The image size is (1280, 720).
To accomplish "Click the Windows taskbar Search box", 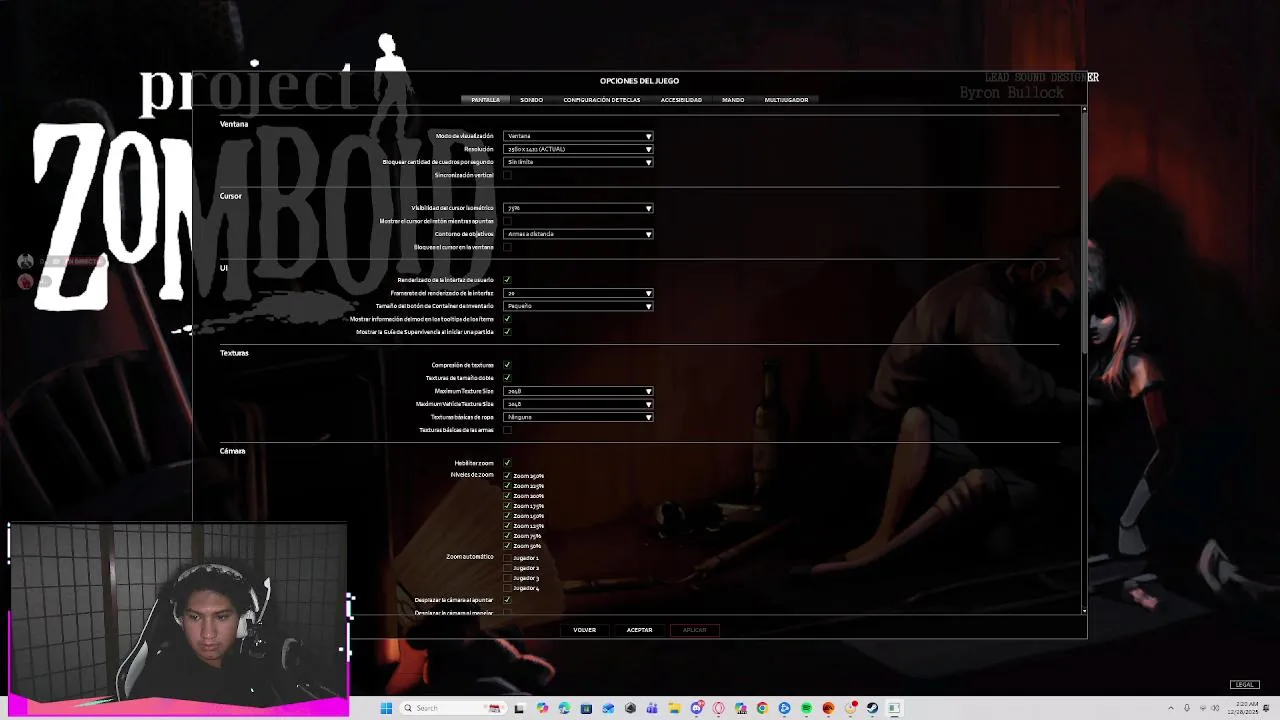I will tap(453, 708).
